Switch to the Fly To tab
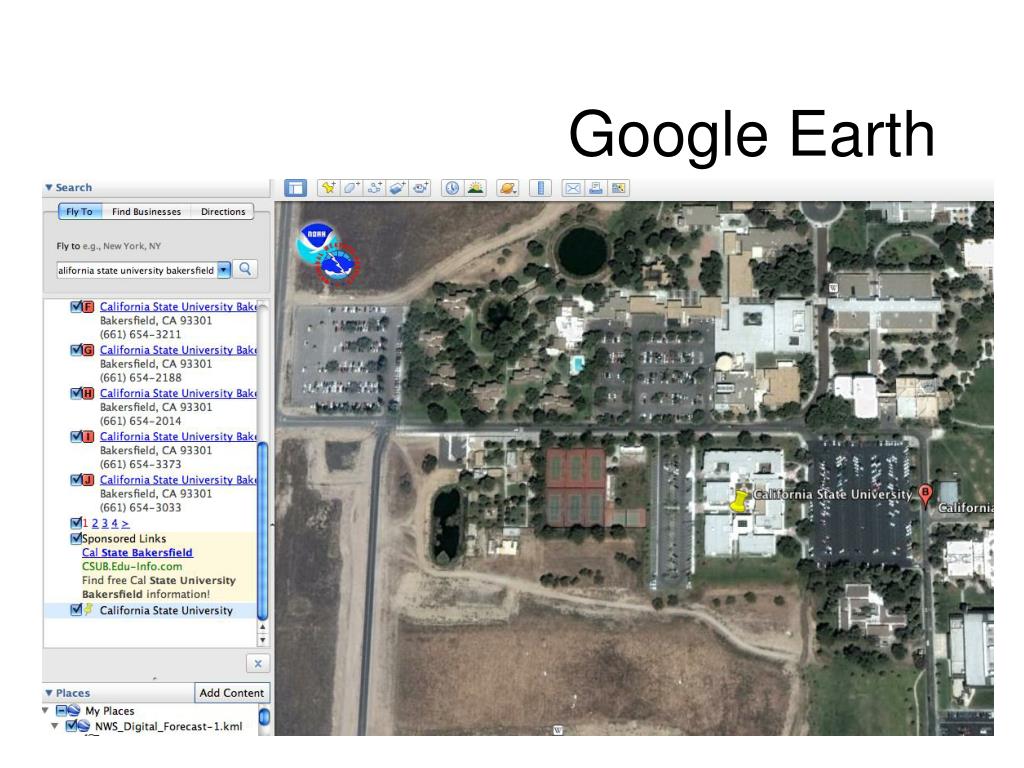 point(80,212)
